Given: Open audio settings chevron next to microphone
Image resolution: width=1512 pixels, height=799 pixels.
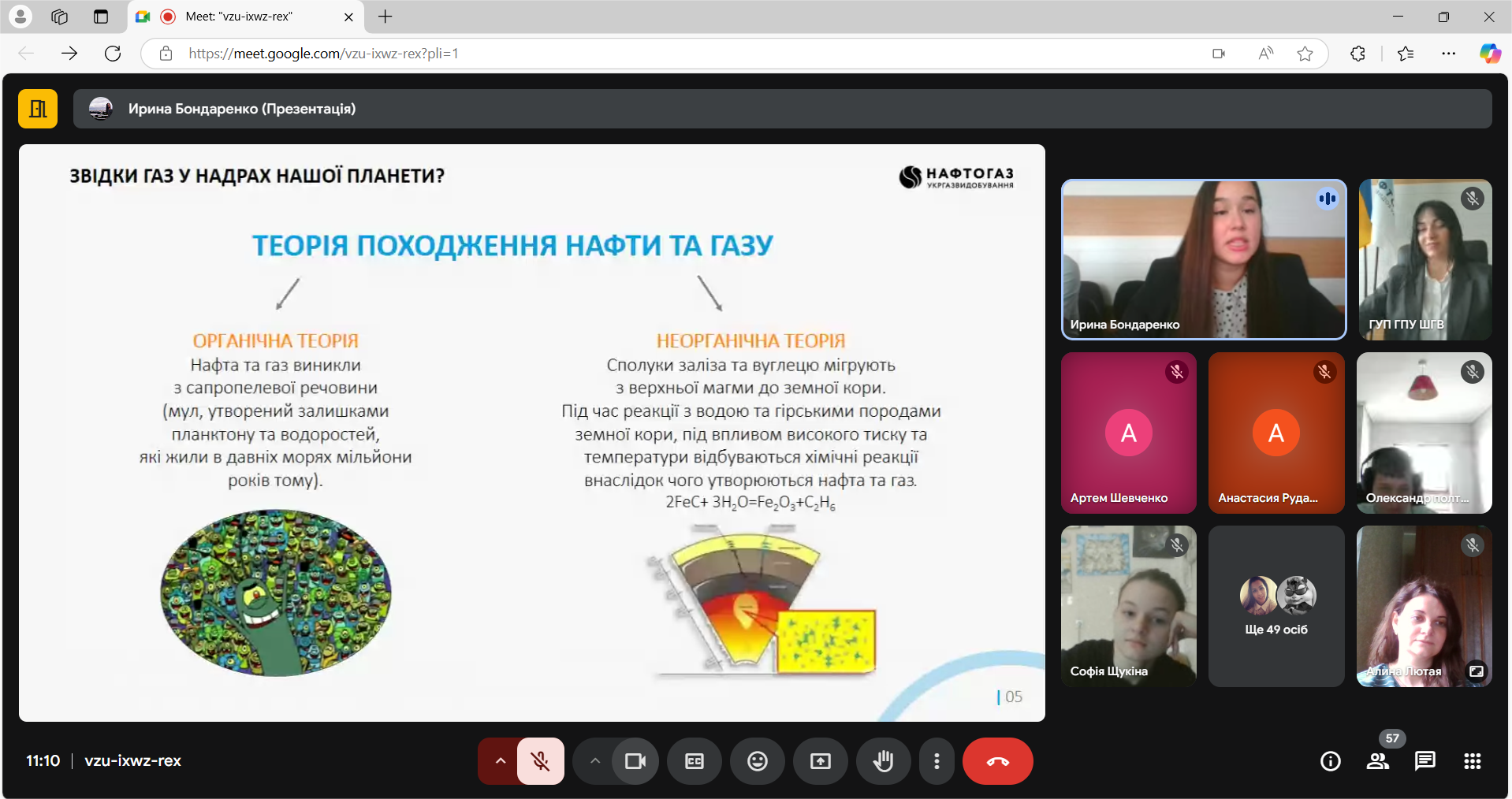Looking at the screenshot, I should tap(500, 761).
